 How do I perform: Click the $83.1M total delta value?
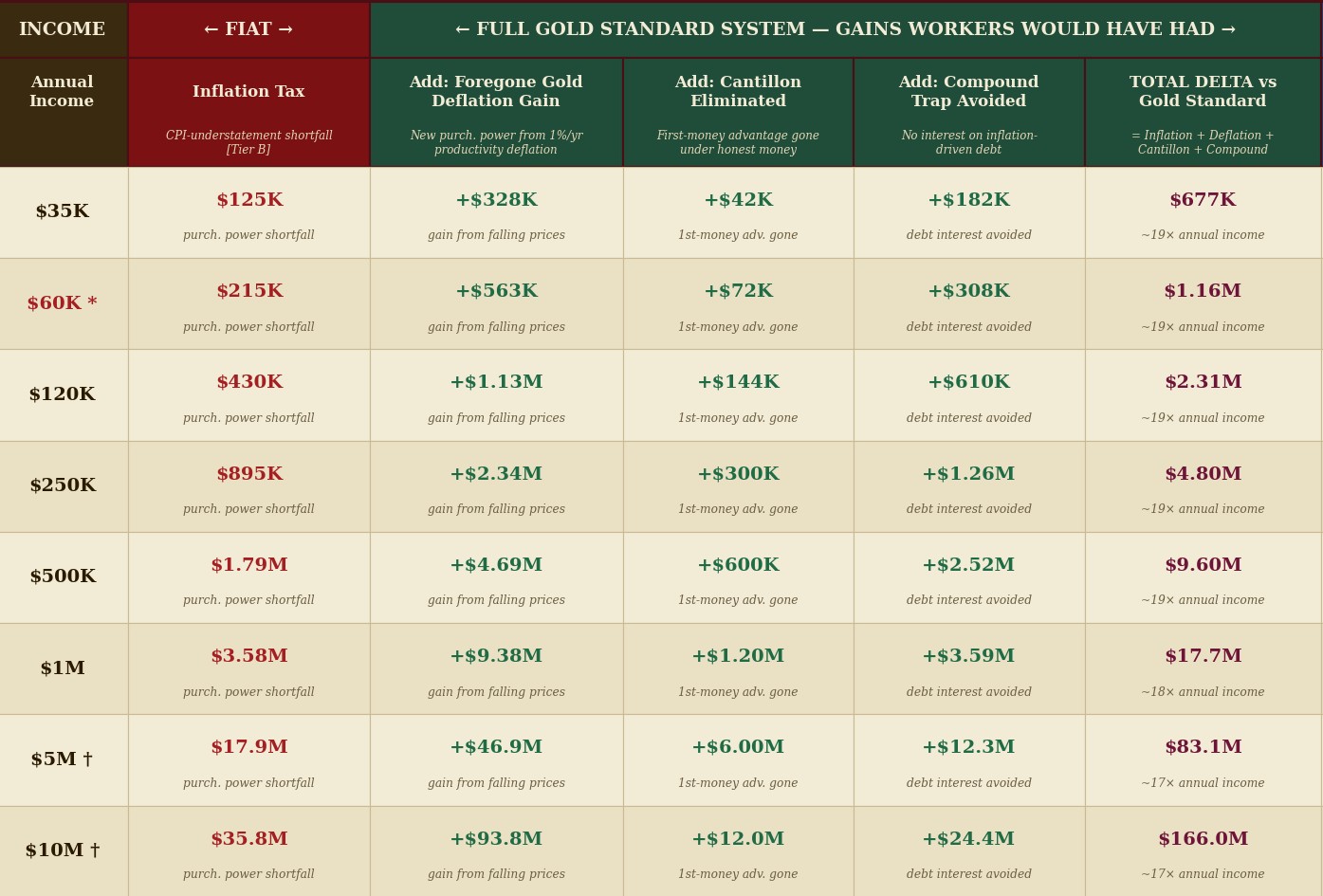[x=1203, y=748]
